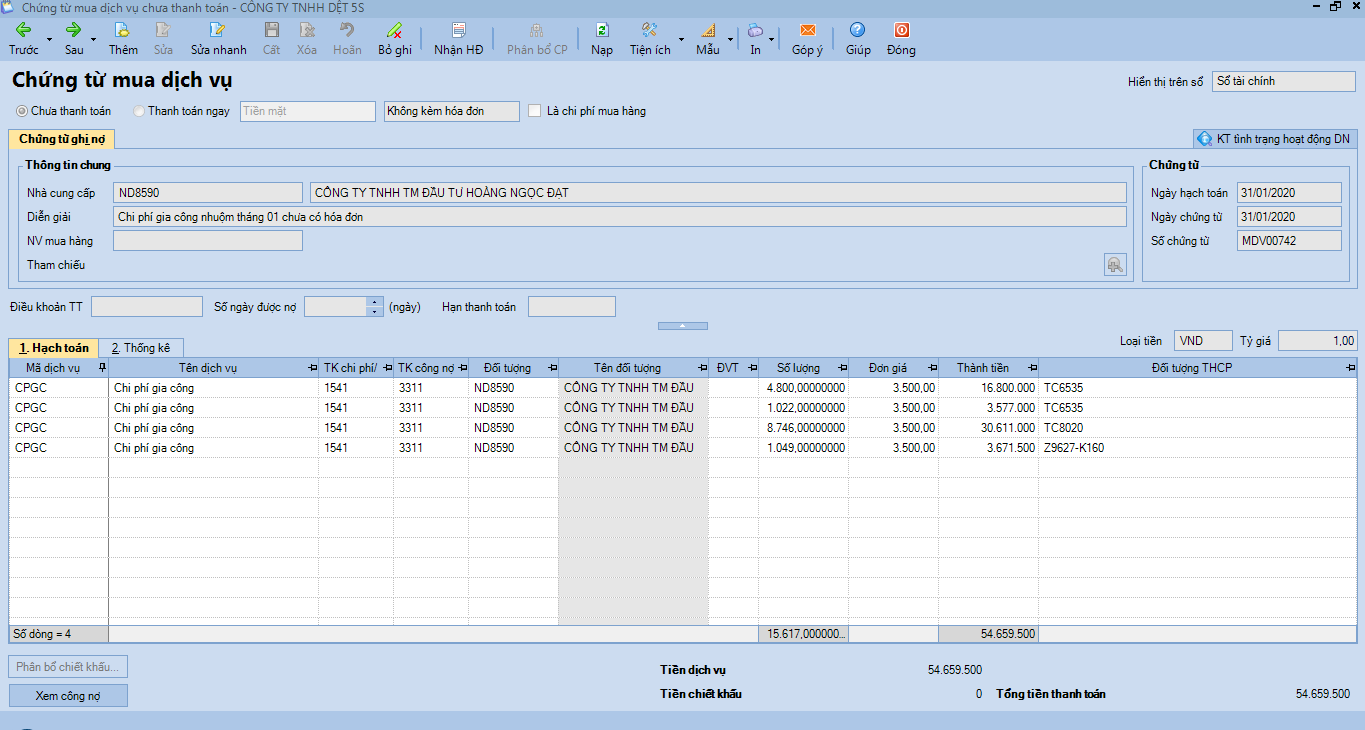Go to next voucher with Sau
Screen dimensions: 1365x730
point(74,39)
